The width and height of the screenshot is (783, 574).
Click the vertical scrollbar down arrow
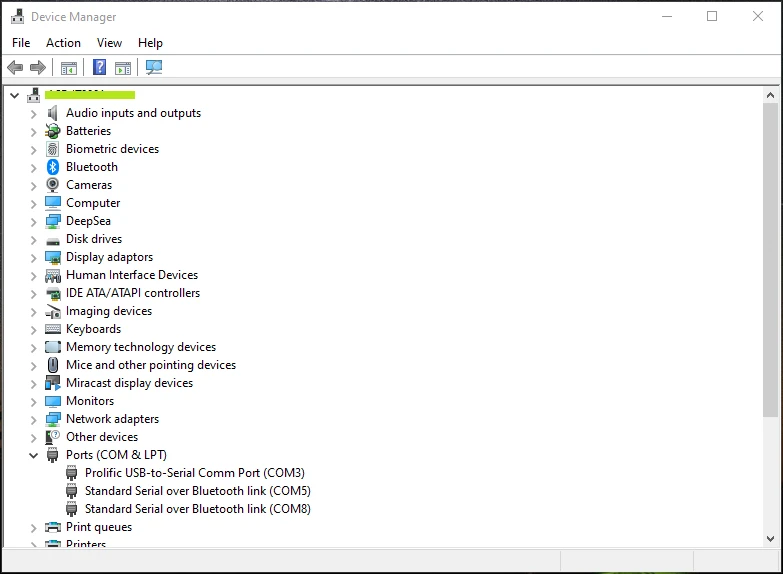point(770,539)
